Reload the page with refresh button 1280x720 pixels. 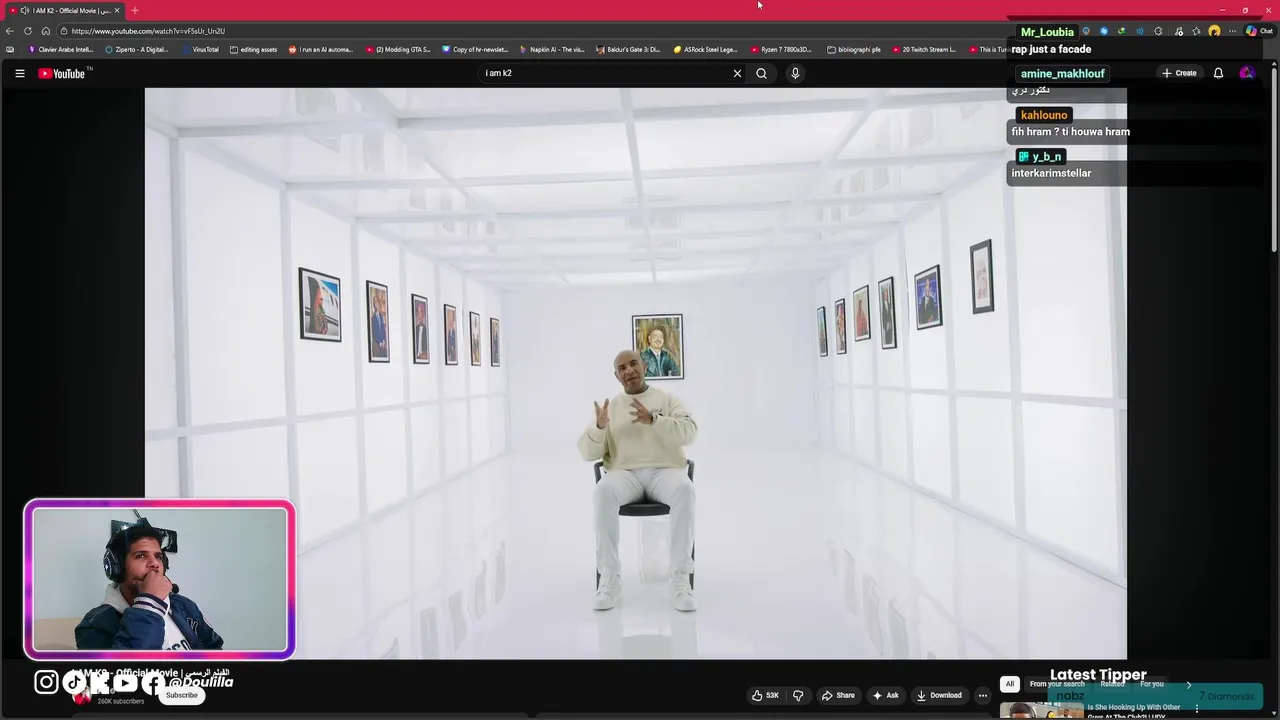point(27,31)
